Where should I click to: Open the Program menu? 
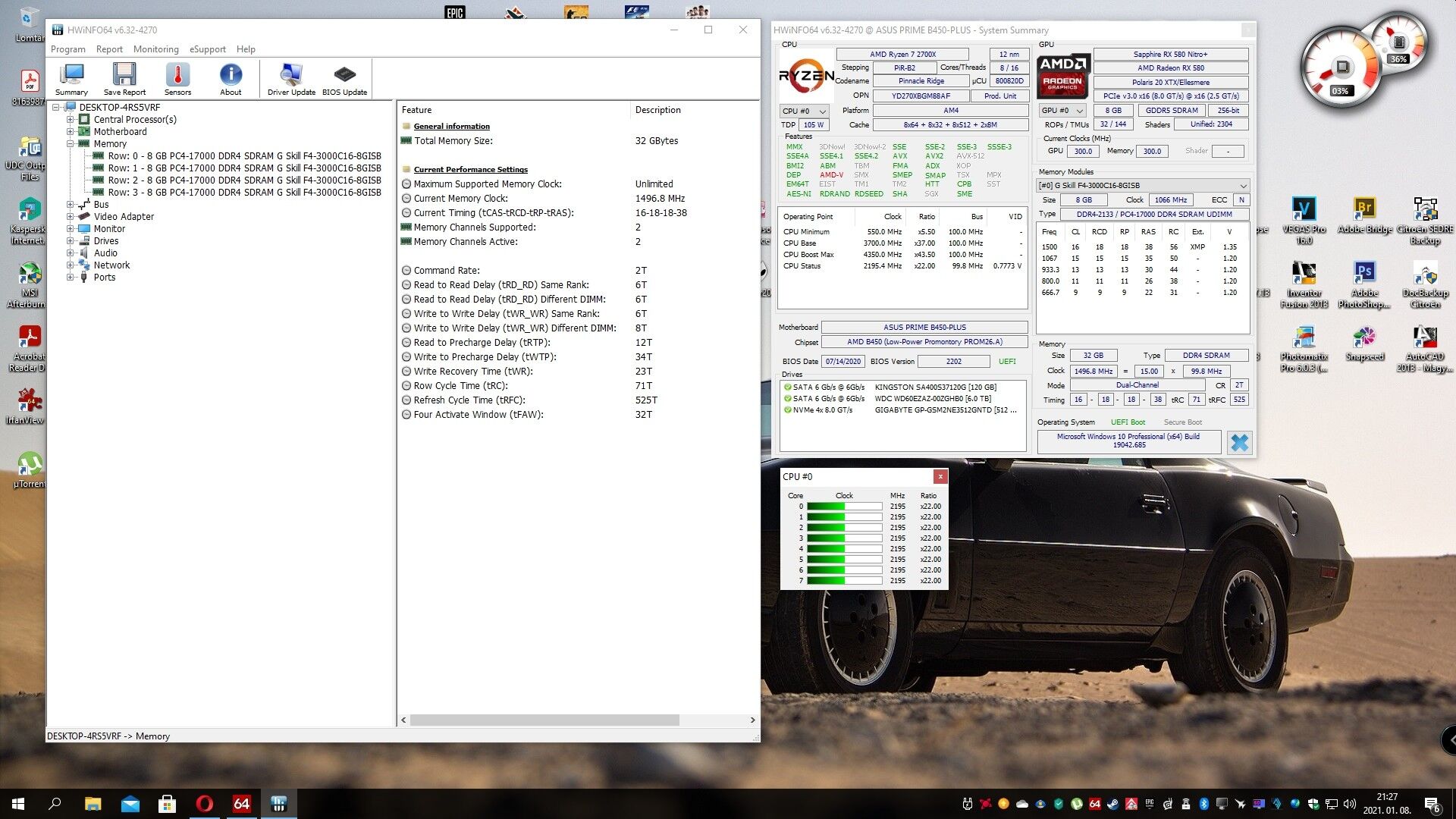coord(67,49)
